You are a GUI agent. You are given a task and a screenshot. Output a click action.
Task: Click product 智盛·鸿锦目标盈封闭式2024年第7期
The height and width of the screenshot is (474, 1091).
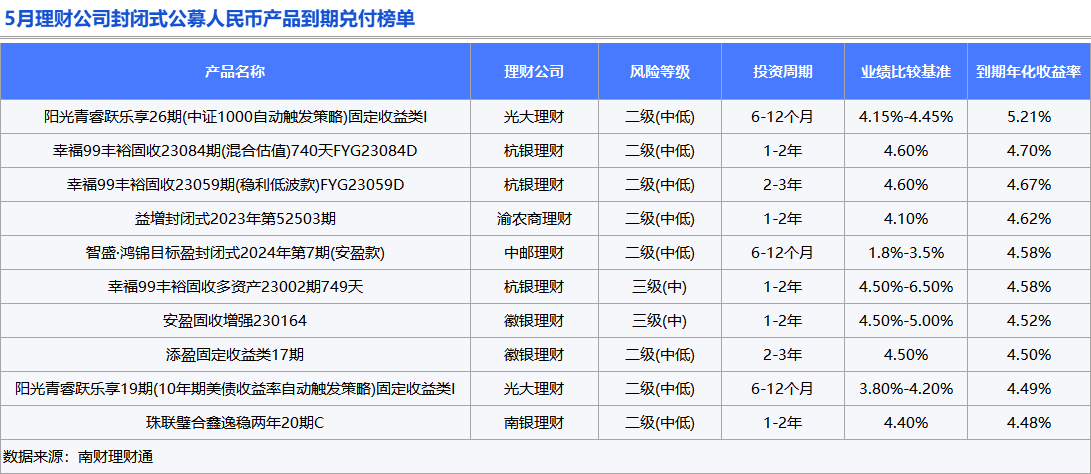coord(235,253)
